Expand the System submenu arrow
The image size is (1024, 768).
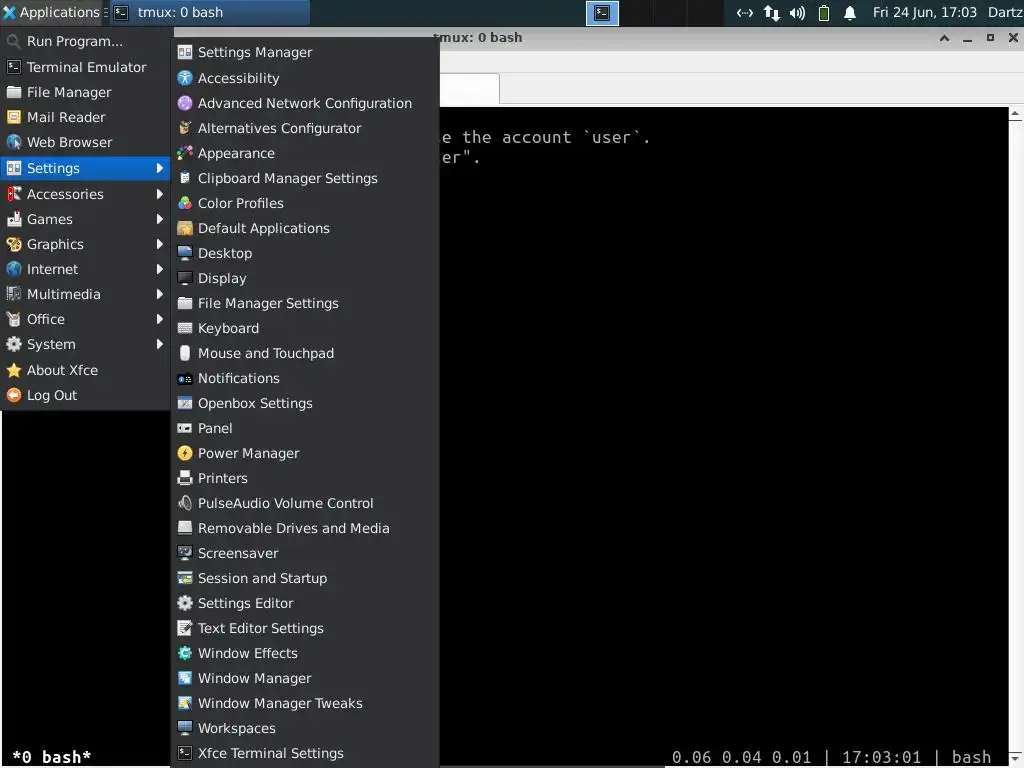(159, 344)
